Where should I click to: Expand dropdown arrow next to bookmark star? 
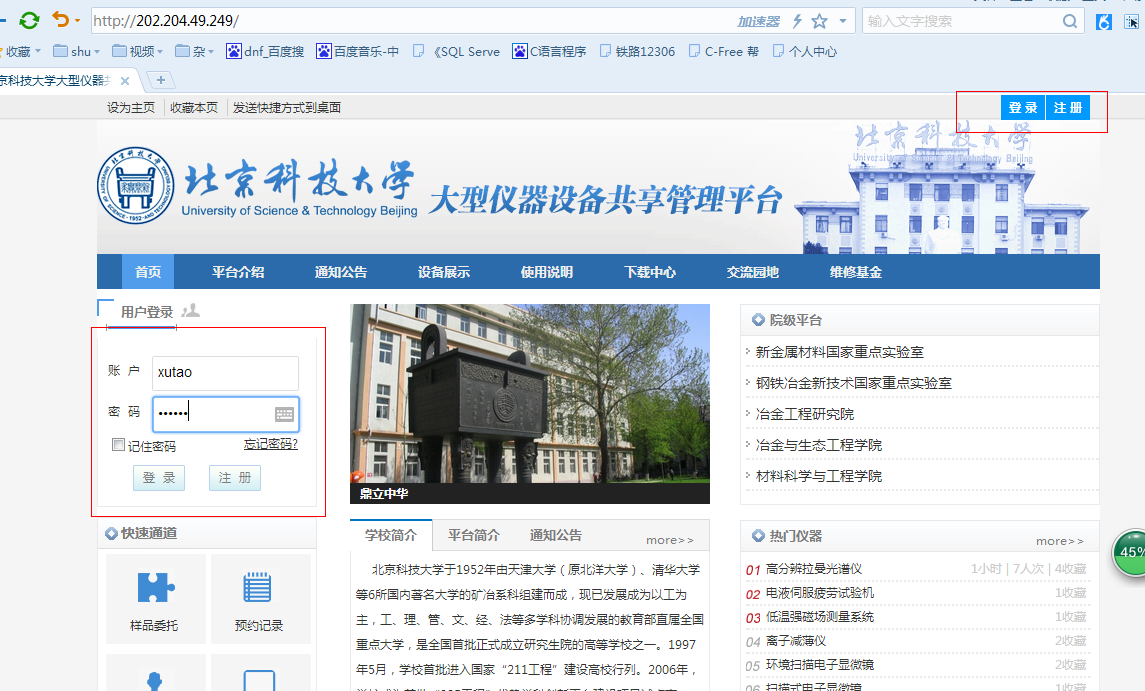click(x=842, y=21)
